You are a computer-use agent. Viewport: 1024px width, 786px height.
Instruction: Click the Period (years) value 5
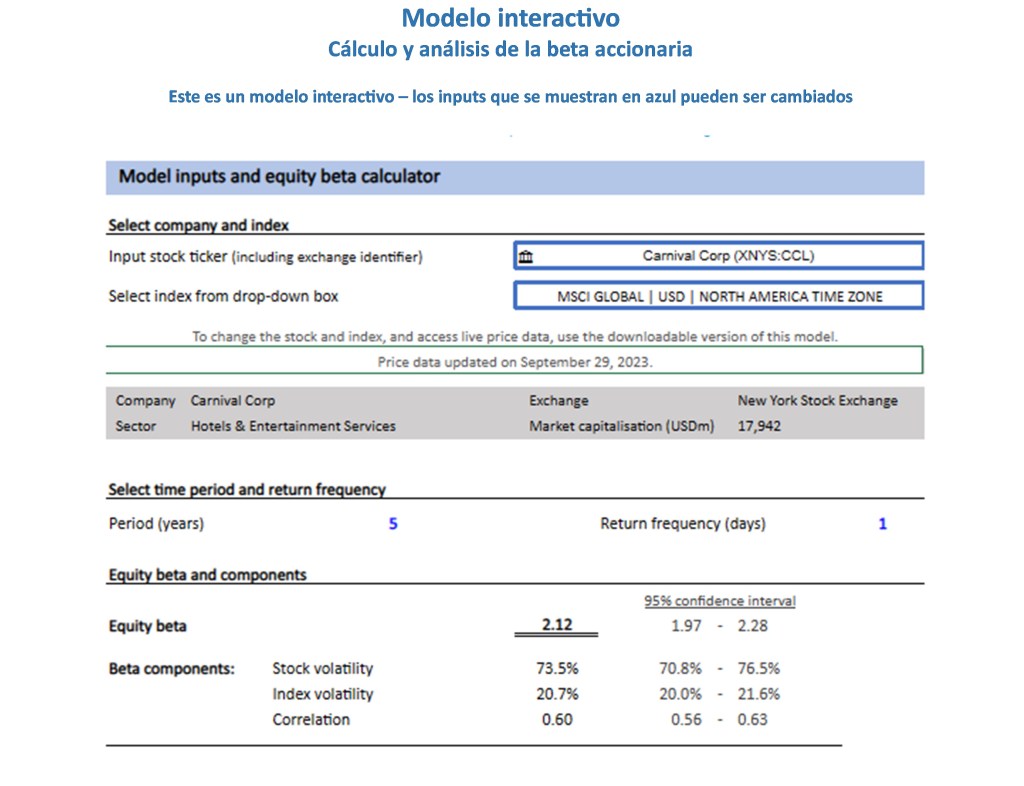click(x=393, y=523)
